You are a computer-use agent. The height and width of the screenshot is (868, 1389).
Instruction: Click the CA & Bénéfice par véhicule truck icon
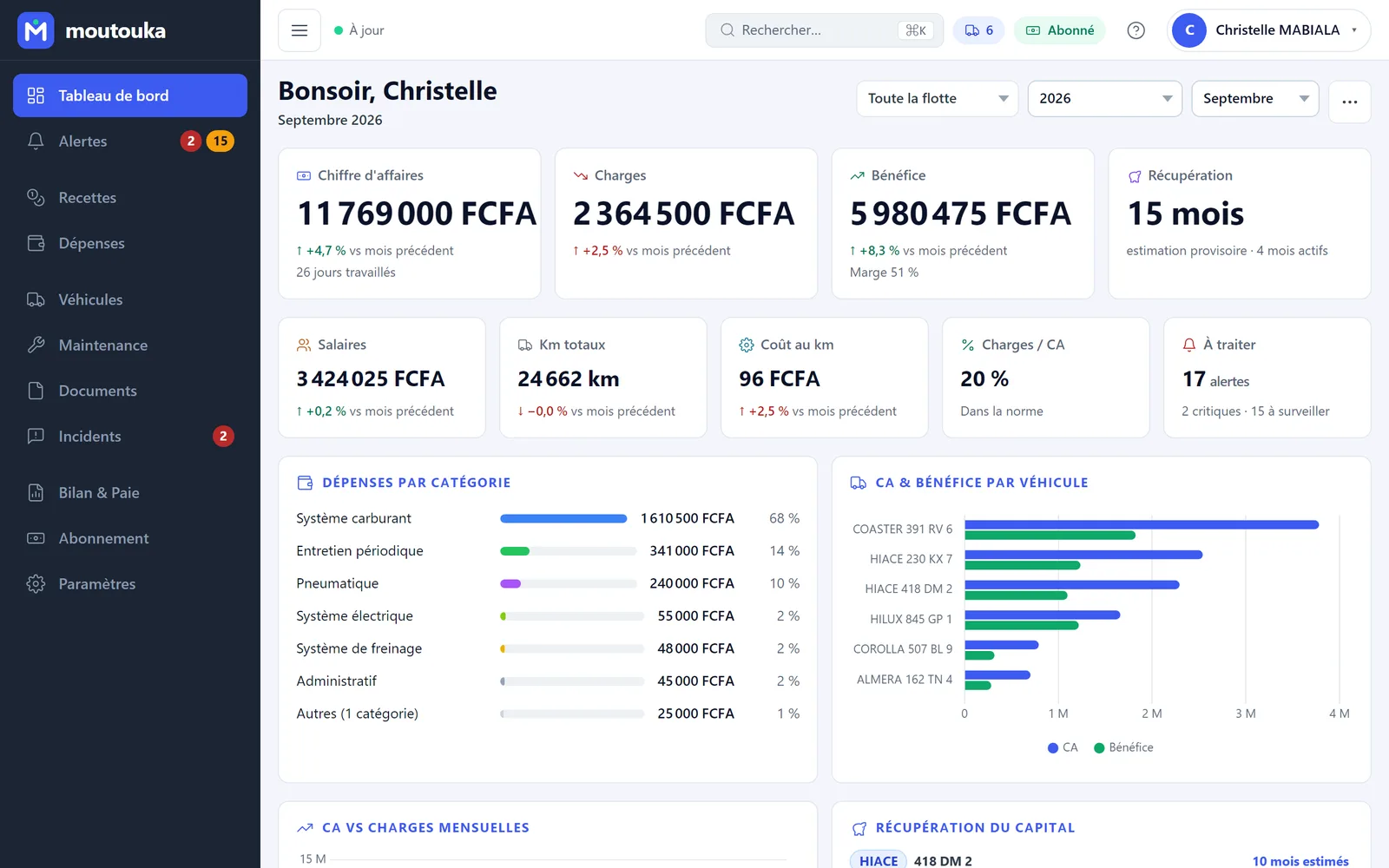[859, 483]
